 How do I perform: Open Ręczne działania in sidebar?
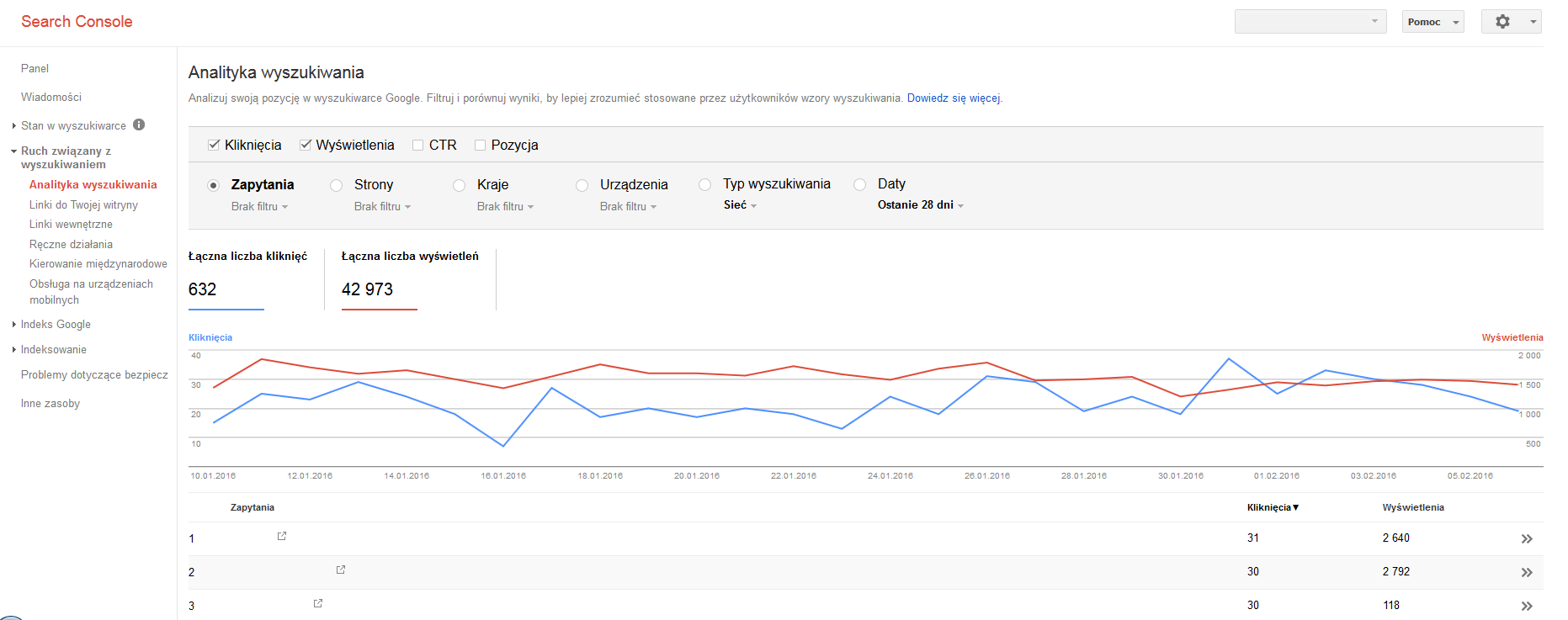point(71,244)
